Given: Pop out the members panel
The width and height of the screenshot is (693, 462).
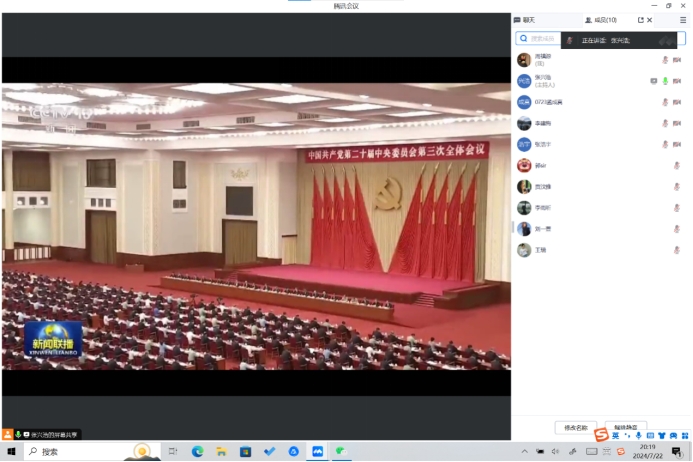Looking at the screenshot, I should [x=640, y=20].
